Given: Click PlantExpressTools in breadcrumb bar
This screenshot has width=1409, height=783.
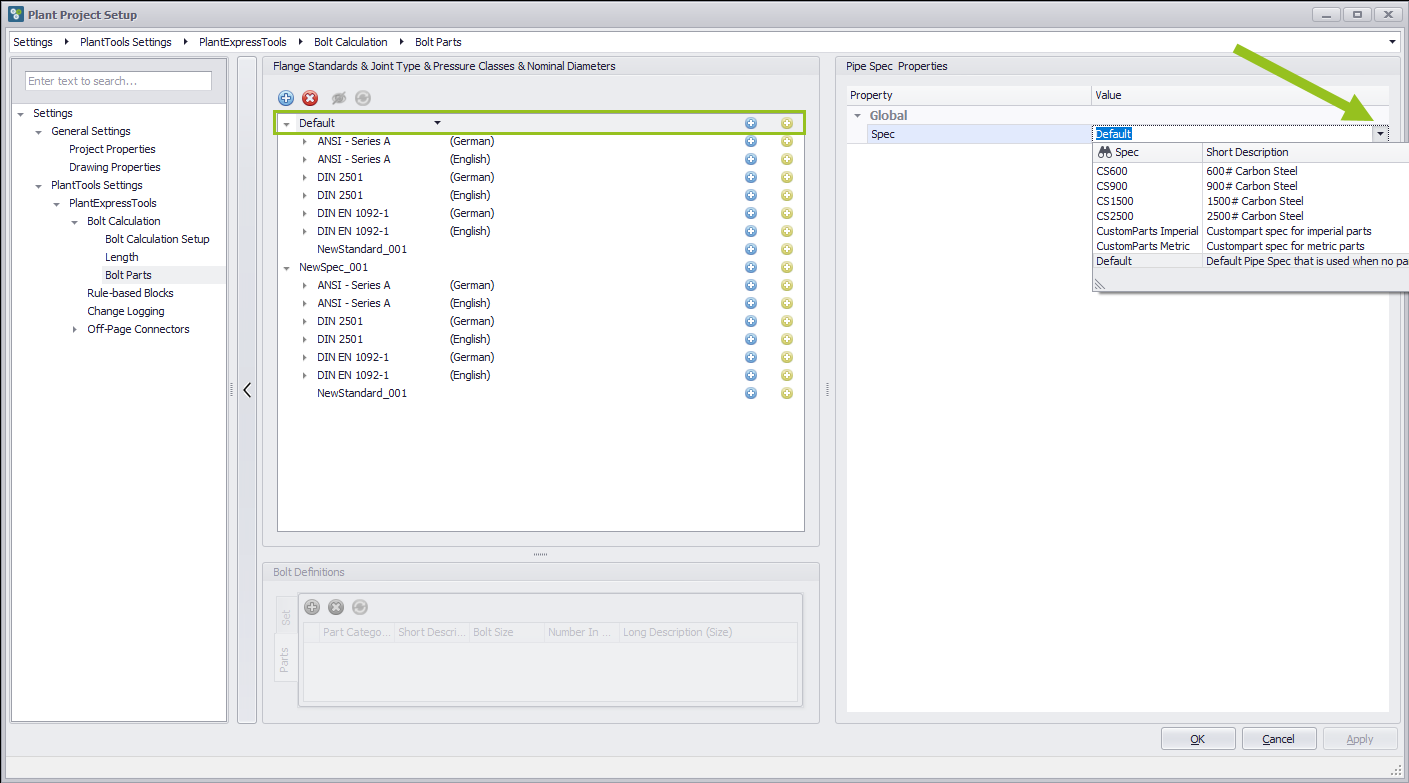Looking at the screenshot, I should [x=243, y=42].
